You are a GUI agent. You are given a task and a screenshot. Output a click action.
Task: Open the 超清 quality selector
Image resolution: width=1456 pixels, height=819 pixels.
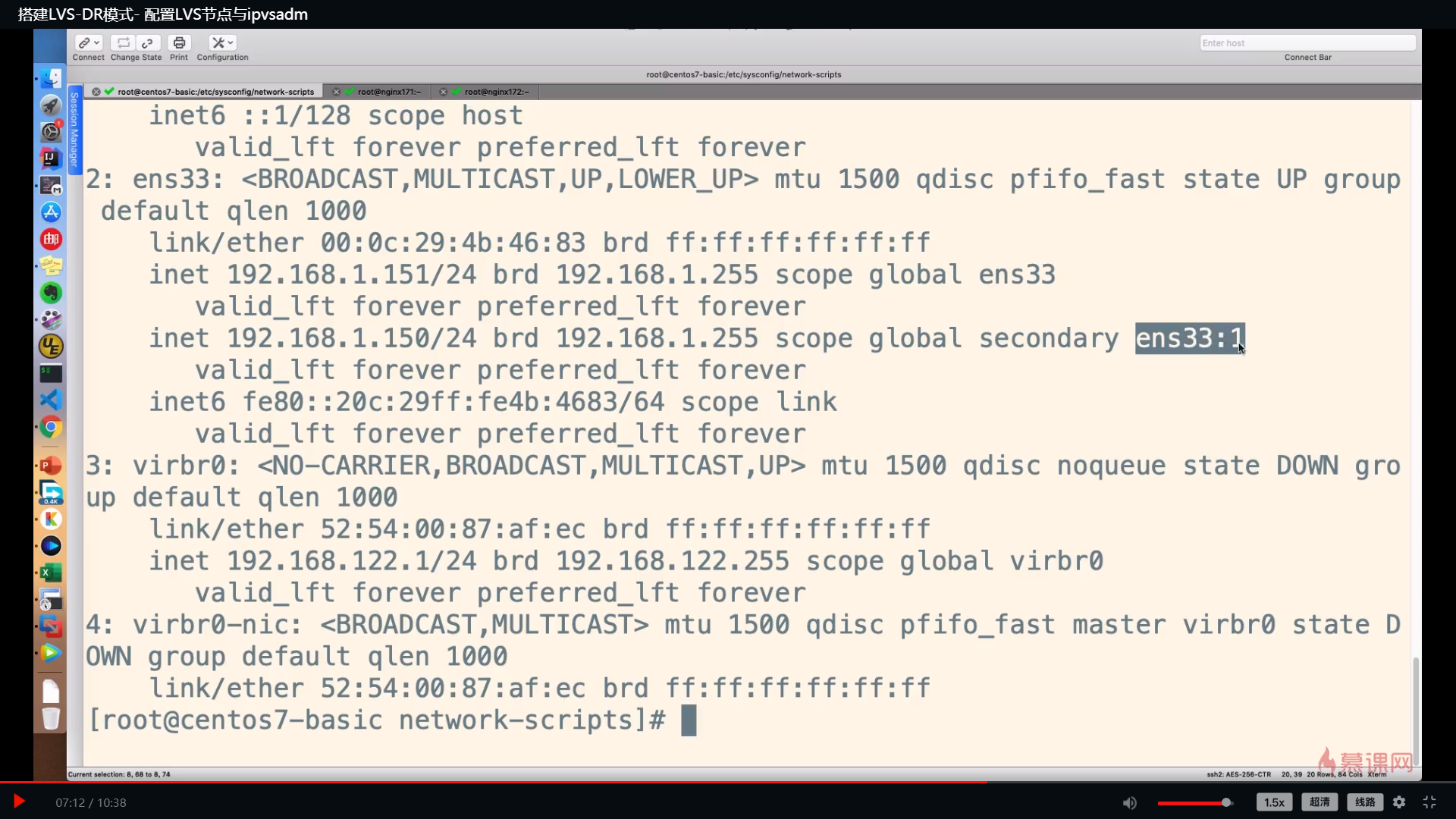[1319, 802]
